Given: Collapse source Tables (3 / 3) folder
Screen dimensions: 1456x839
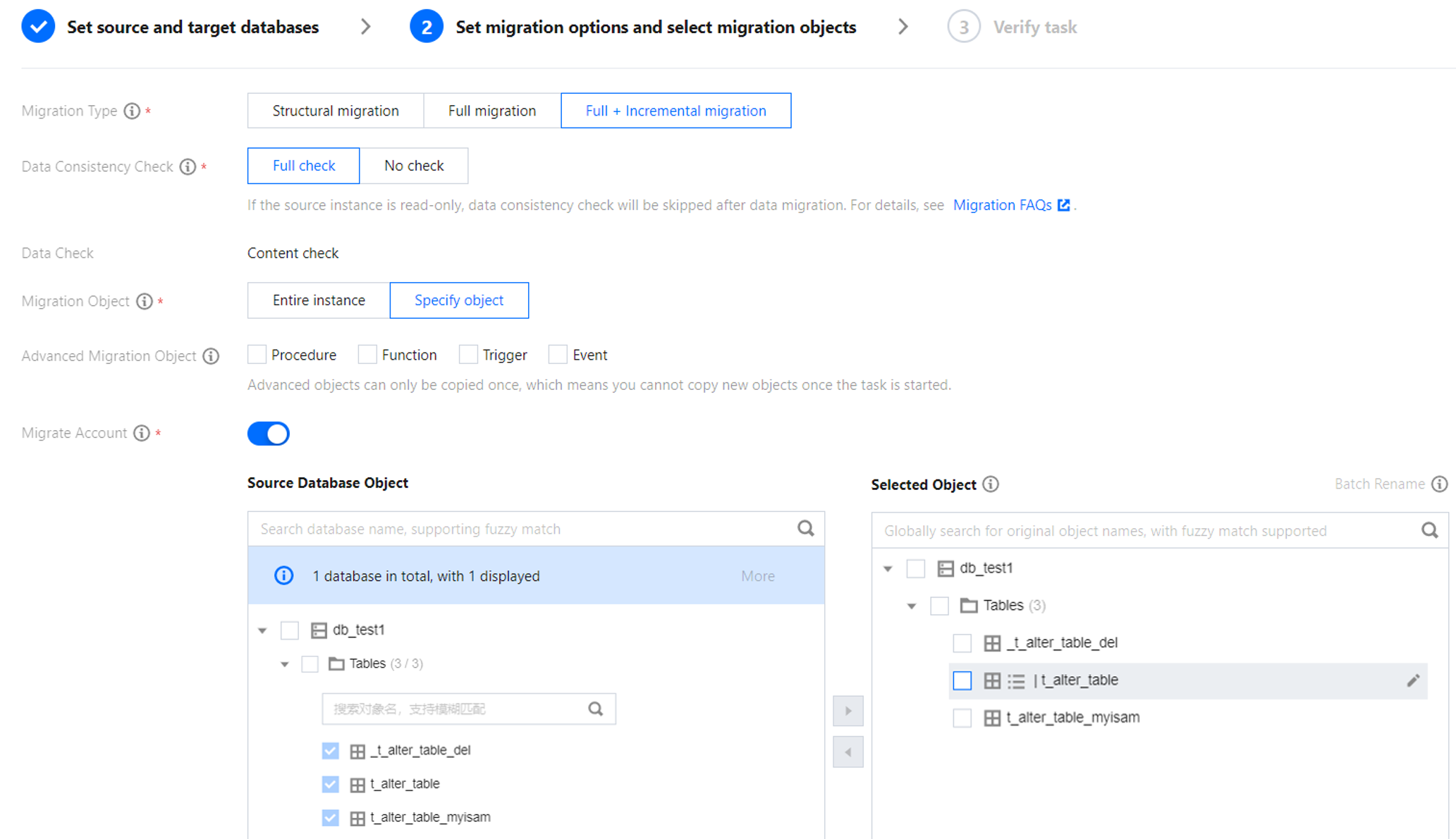Looking at the screenshot, I should tap(285, 664).
